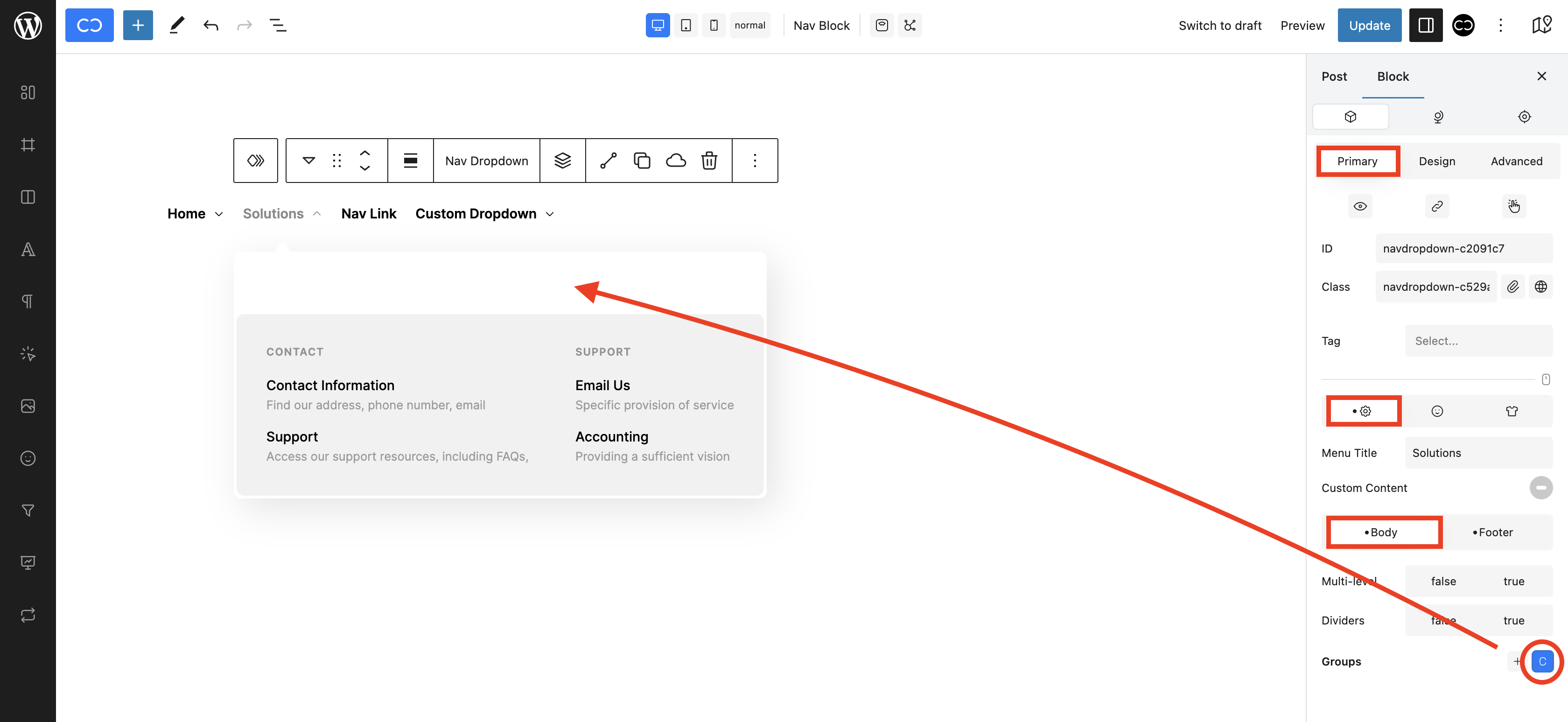Switch to the Design tab

(x=1436, y=161)
